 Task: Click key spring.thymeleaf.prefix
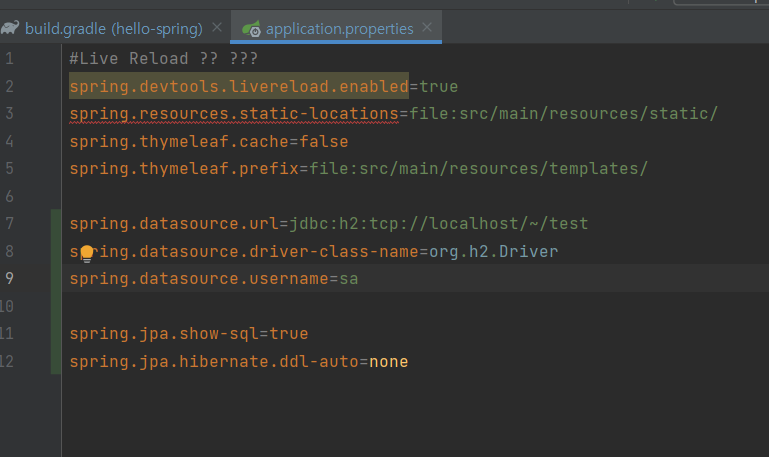click(184, 169)
